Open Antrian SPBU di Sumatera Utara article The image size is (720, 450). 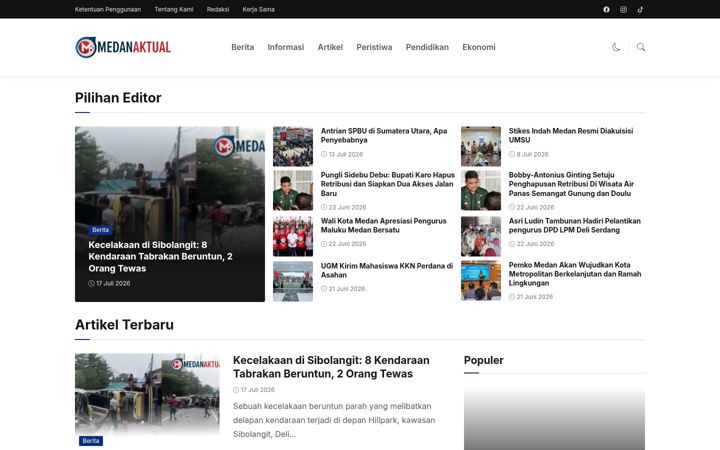[384, 135]
